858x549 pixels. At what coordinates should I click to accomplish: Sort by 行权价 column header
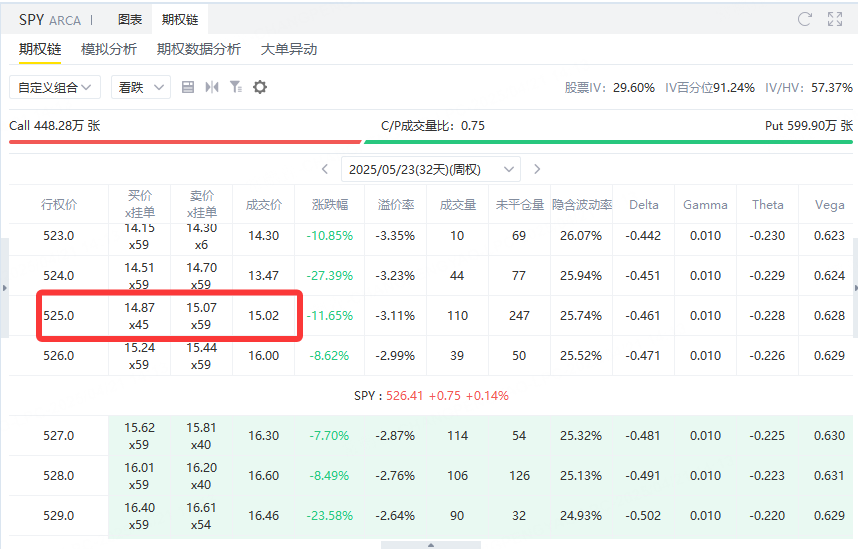click(59, 205)
